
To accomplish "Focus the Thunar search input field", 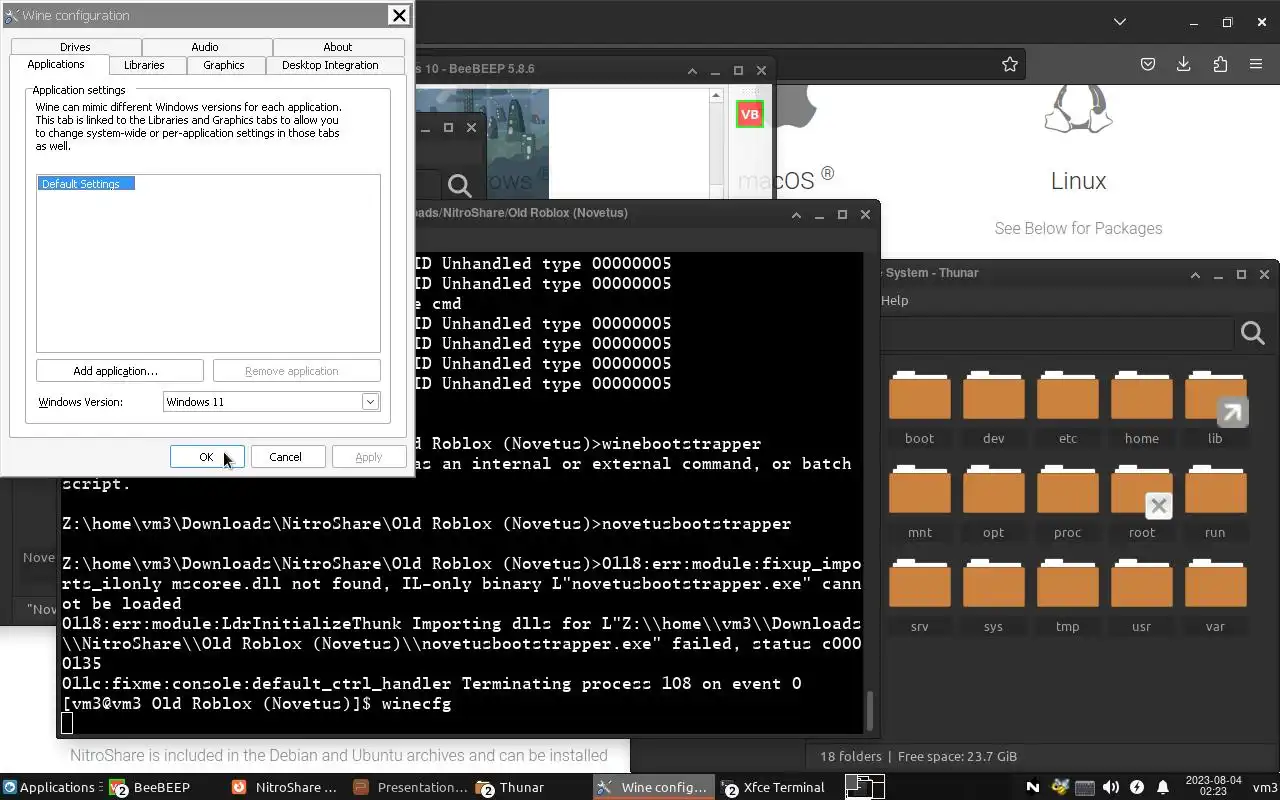I will 1056,333.
